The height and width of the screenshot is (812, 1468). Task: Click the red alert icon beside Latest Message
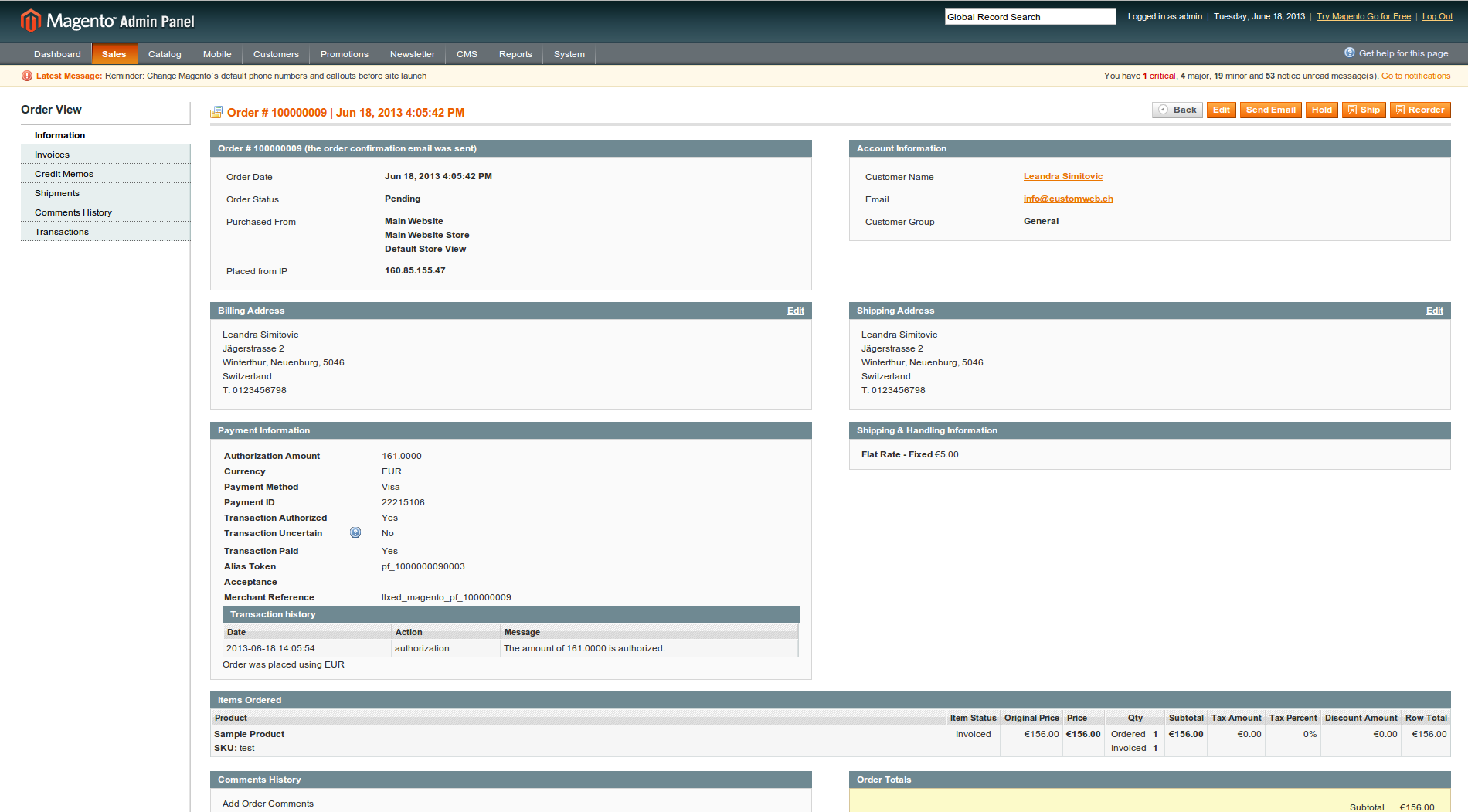[27, 76]
